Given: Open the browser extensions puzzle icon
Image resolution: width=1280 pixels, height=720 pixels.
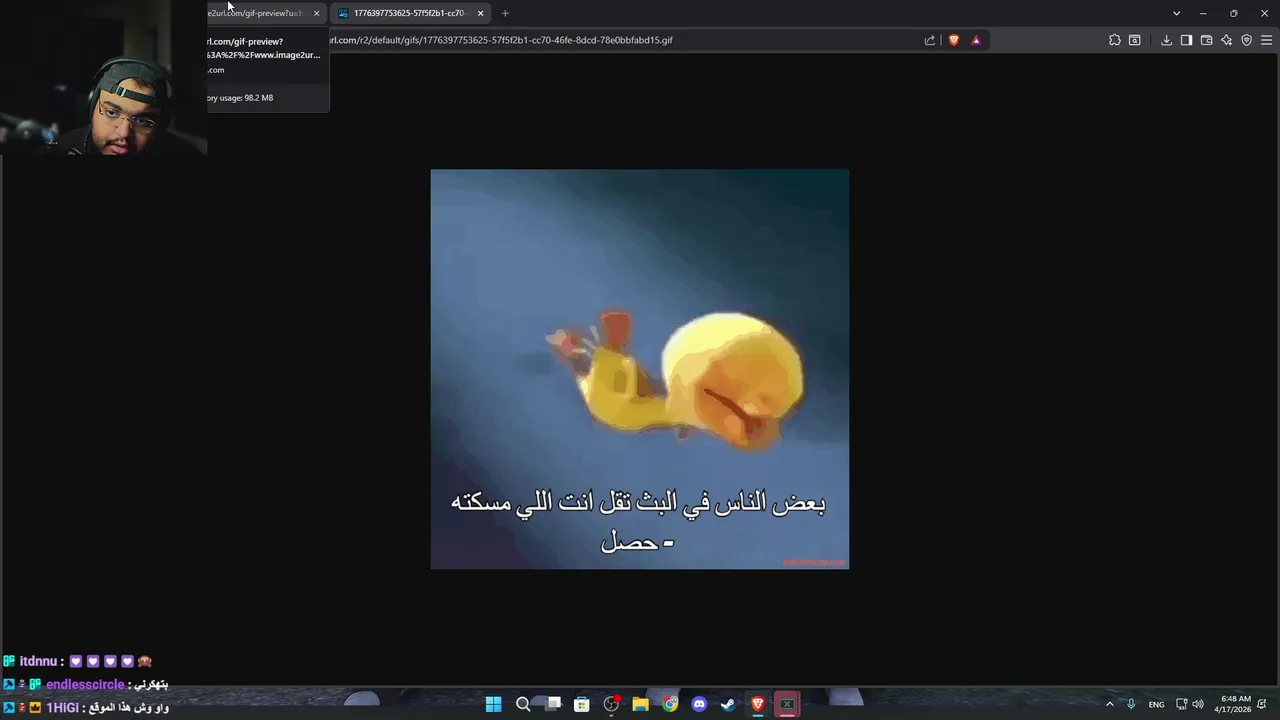Looking at the screenshot, I should [x=1115, y=40].
